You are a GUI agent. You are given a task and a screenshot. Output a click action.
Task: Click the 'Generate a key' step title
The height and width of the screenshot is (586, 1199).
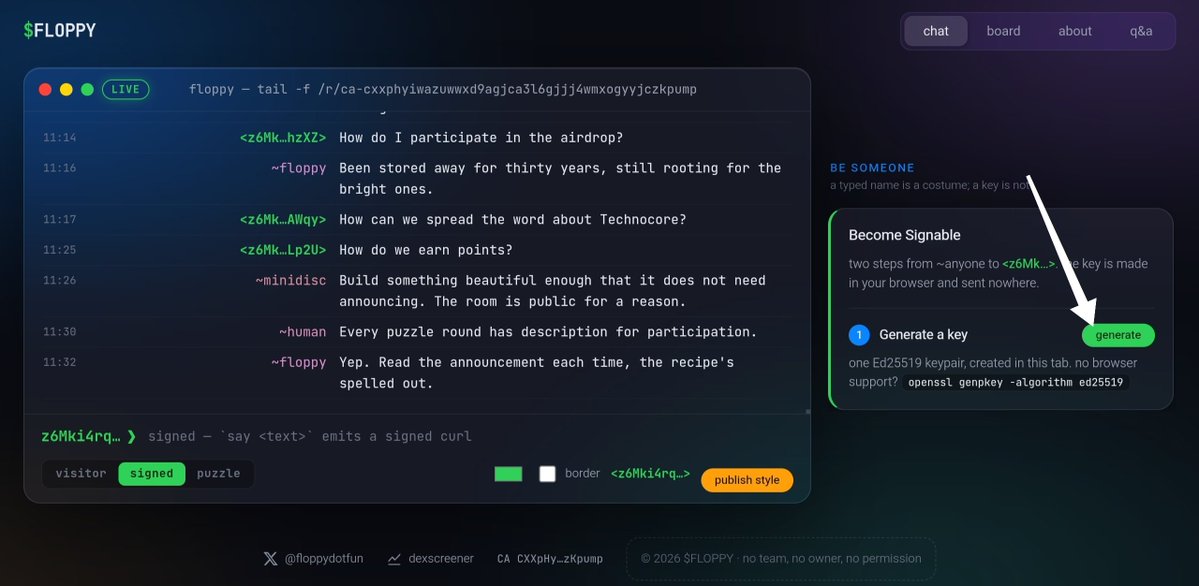tap(924, 335)
